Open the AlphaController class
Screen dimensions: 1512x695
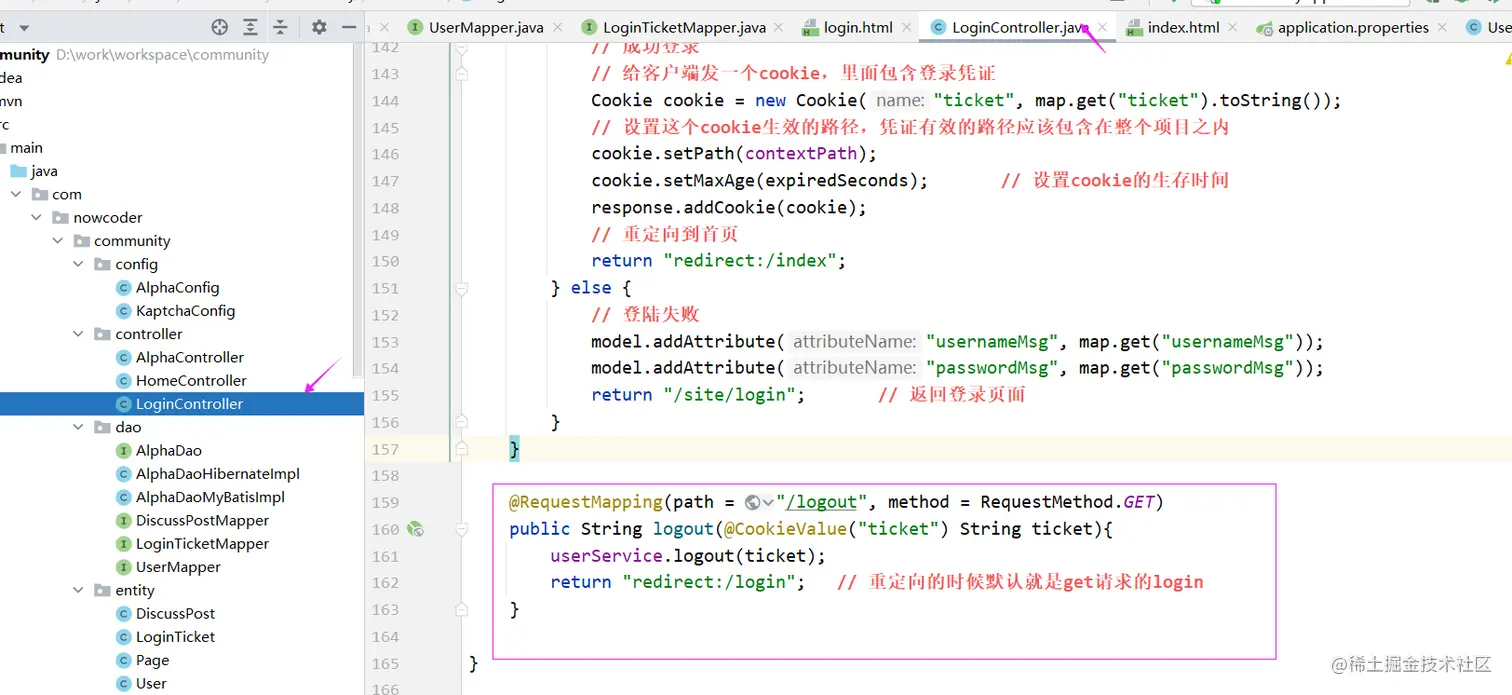(x=190, y=357)
